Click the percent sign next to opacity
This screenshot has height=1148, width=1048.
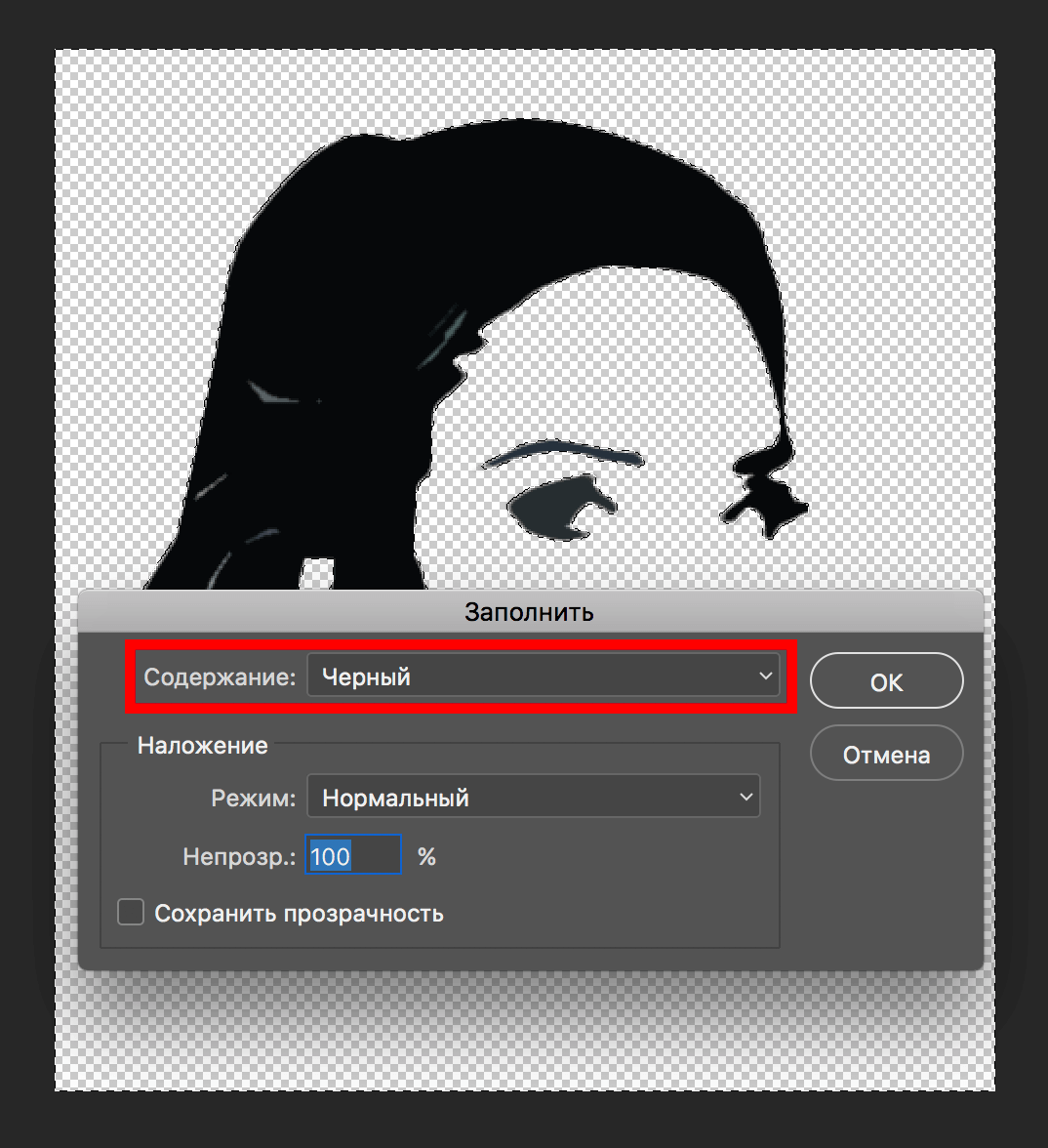coord(426,855)
